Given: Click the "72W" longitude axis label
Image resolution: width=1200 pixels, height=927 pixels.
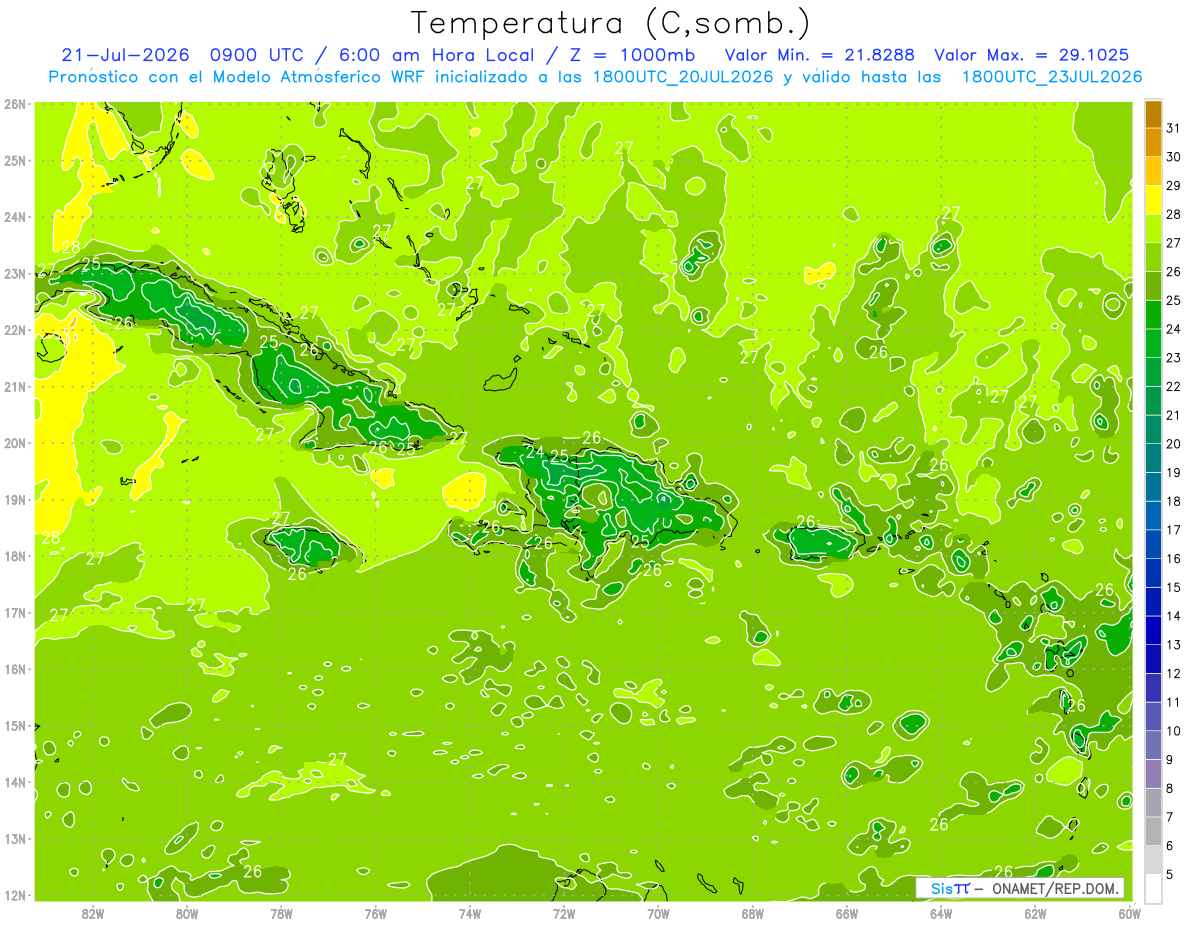Looking at the screenshot, I should 564,912.
